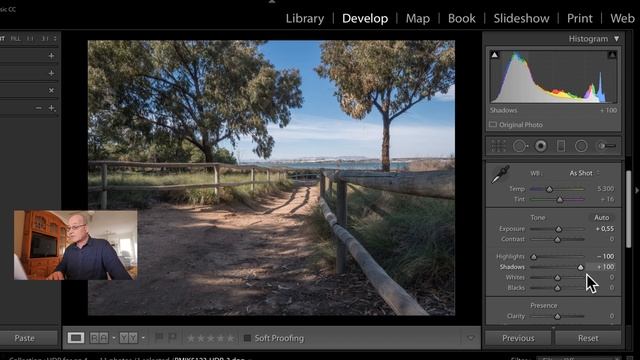The image size is (640, 360).
Task: Flag photo as picked
Action: click(x=159, y=338)
